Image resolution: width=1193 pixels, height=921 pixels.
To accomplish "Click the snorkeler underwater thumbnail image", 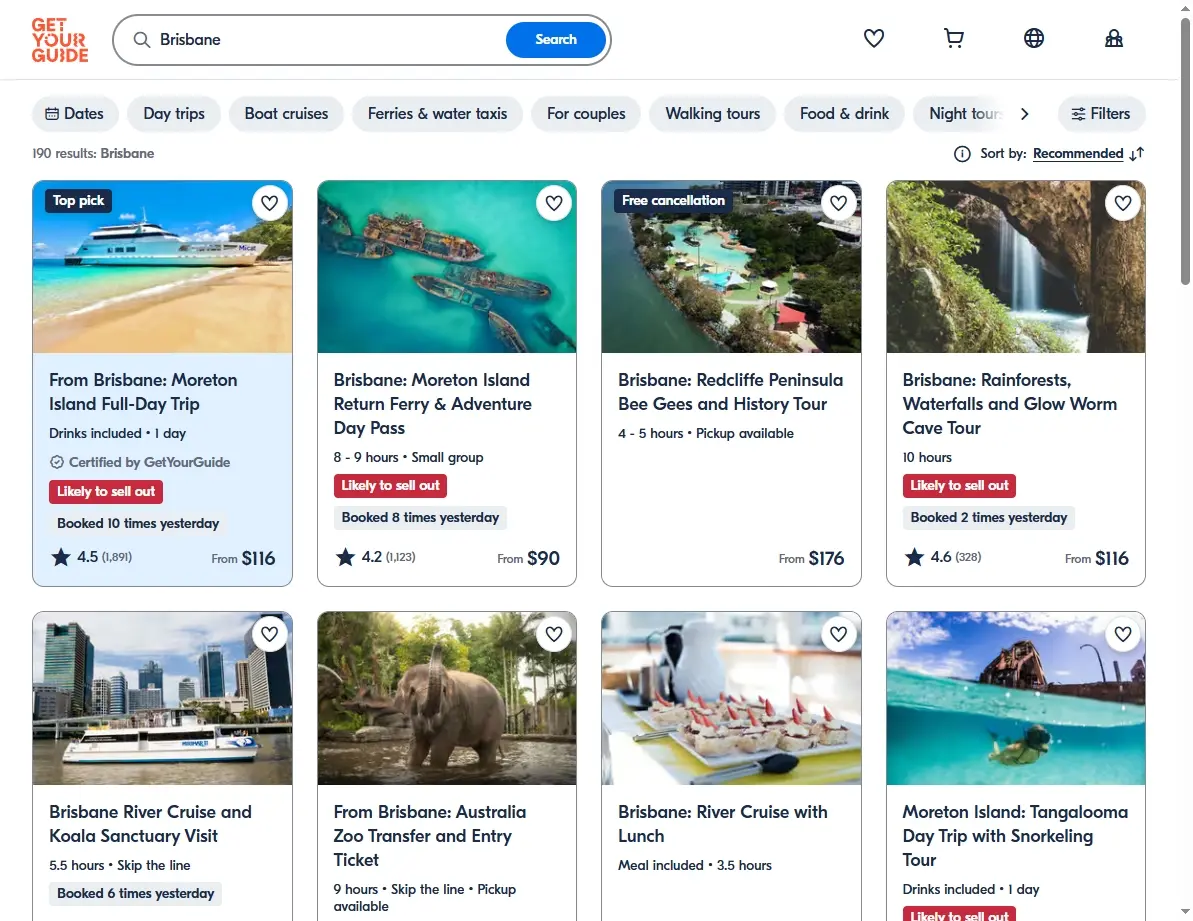I will (x=1016, y=698).
